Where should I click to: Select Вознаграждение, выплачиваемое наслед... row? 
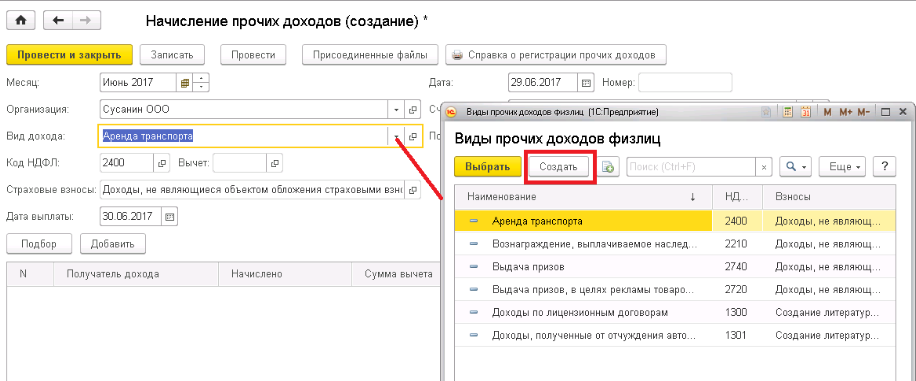[x=675, y=244]
